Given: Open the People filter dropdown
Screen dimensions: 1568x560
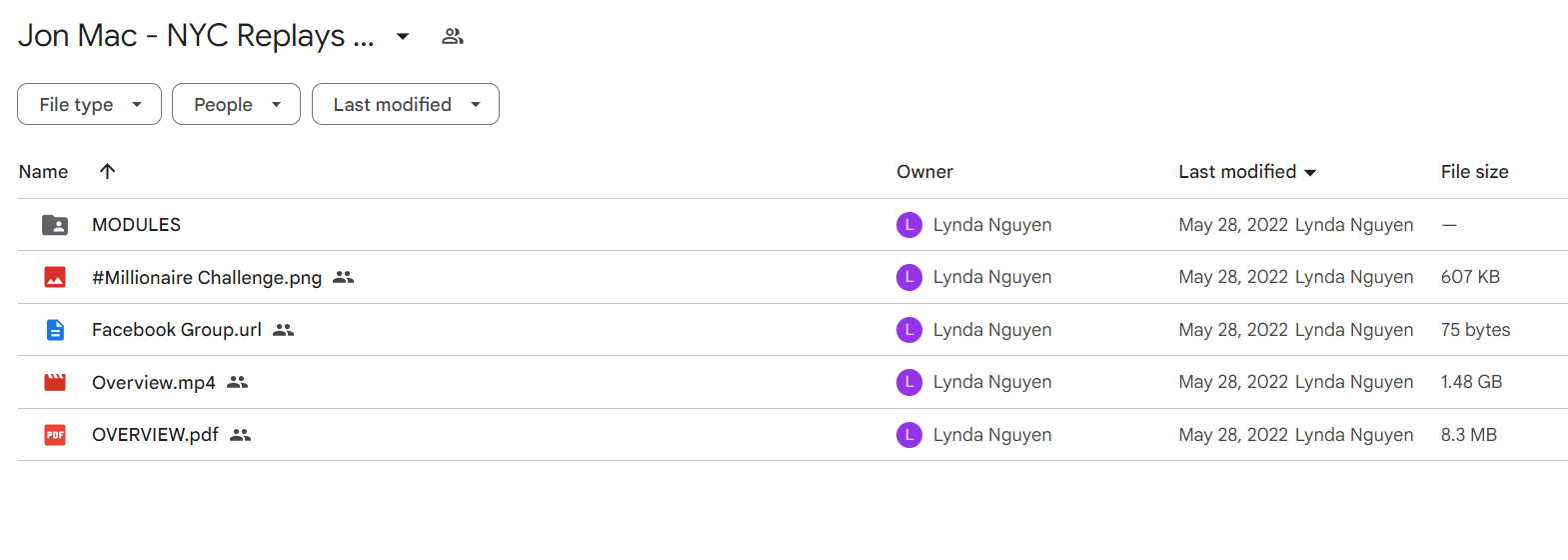Looking at the screenshot, I should (x=236, y=104).
